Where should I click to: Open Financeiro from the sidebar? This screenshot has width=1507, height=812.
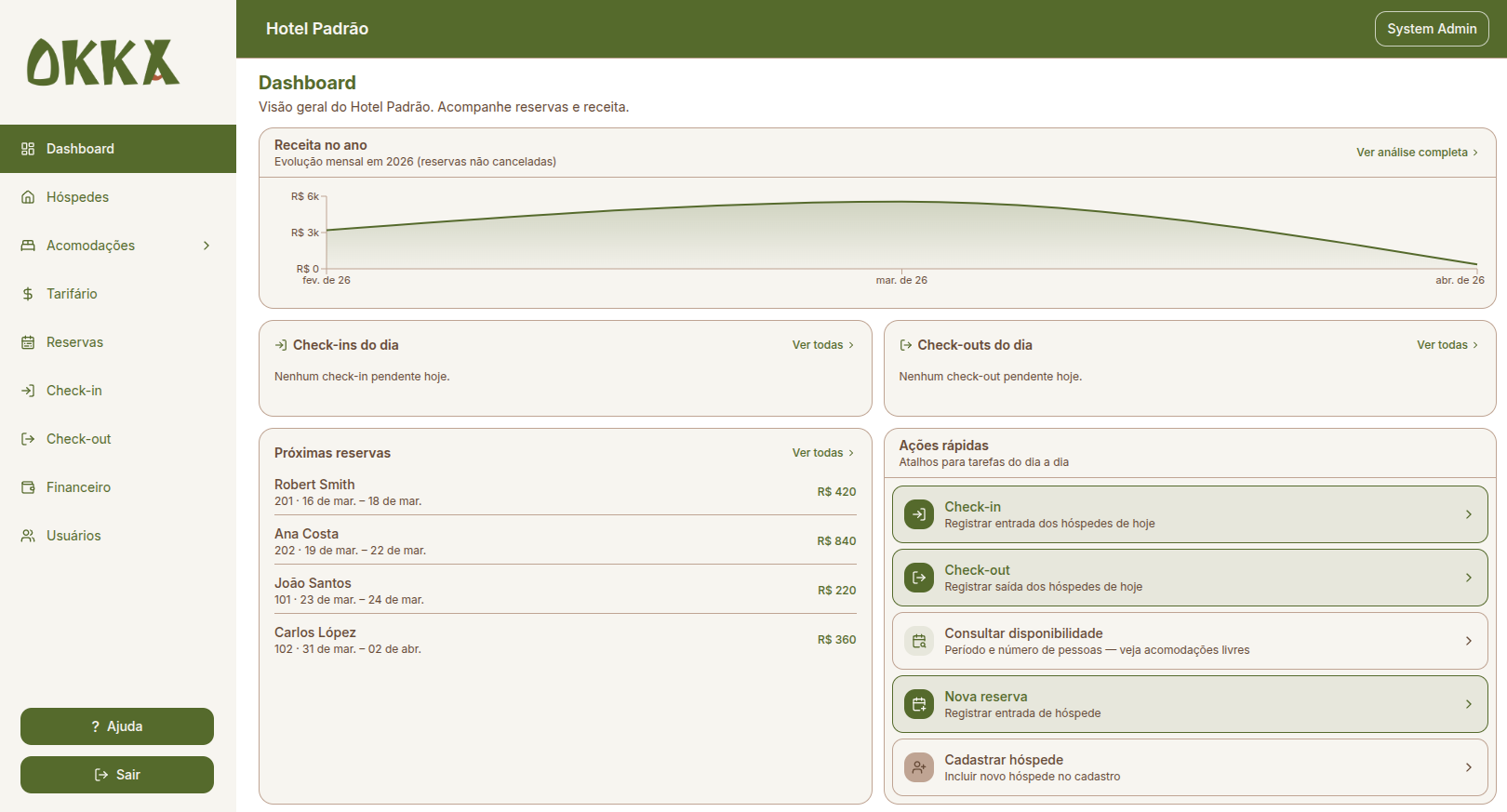pyautogui.click(x=118, y=487)
